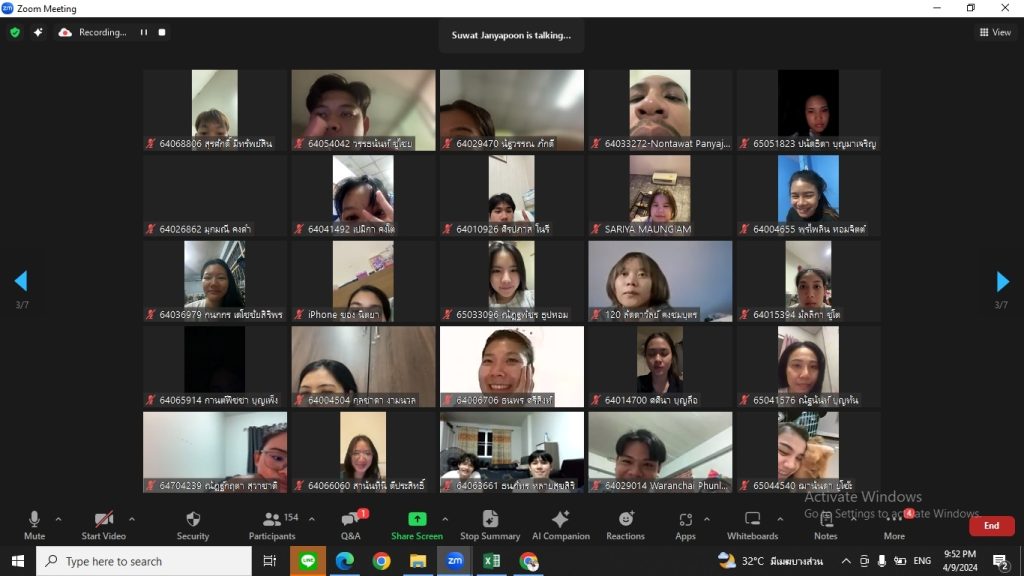The image size is (1024, 576).
Task: Open the Apps panel
Action: 685,525
